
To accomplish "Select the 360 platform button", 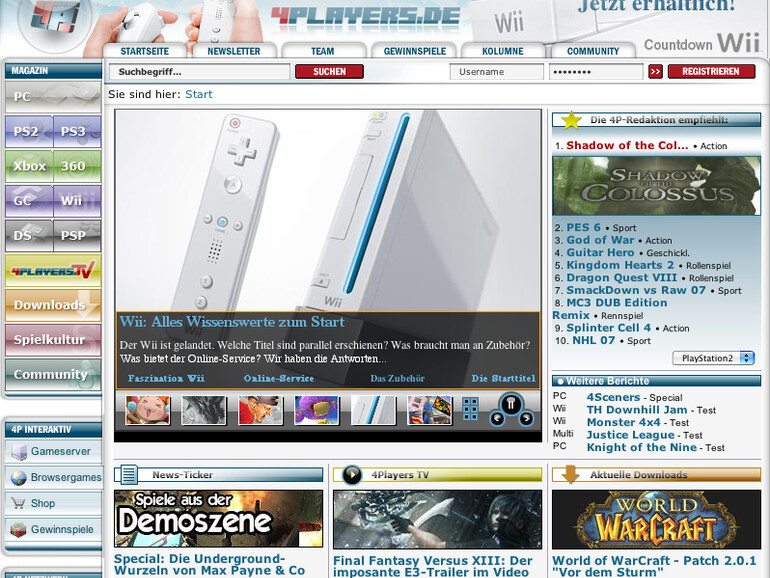I will (x=77, y=166).
